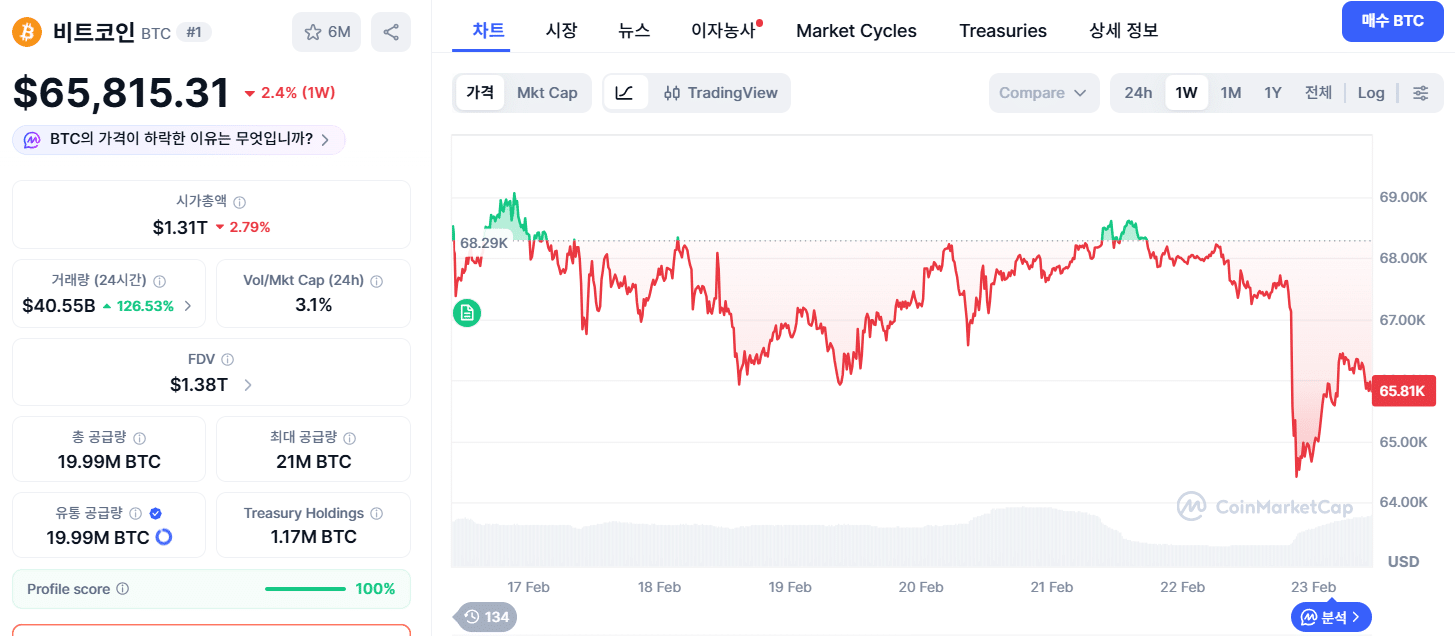Enable Log scale on the chart
Image resolution: width=1455 pixels, height=636 pixels.
tap(1371, 92)
